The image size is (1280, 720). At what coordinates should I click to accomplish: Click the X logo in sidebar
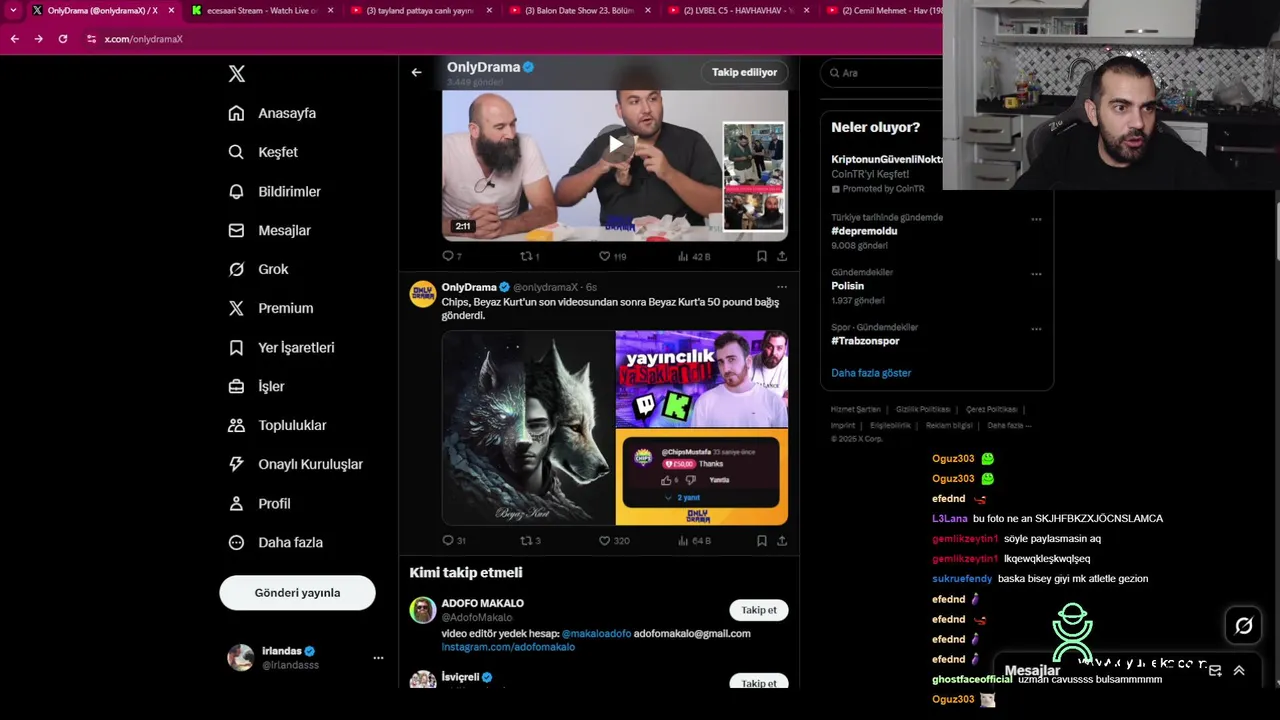coord(237,74)
